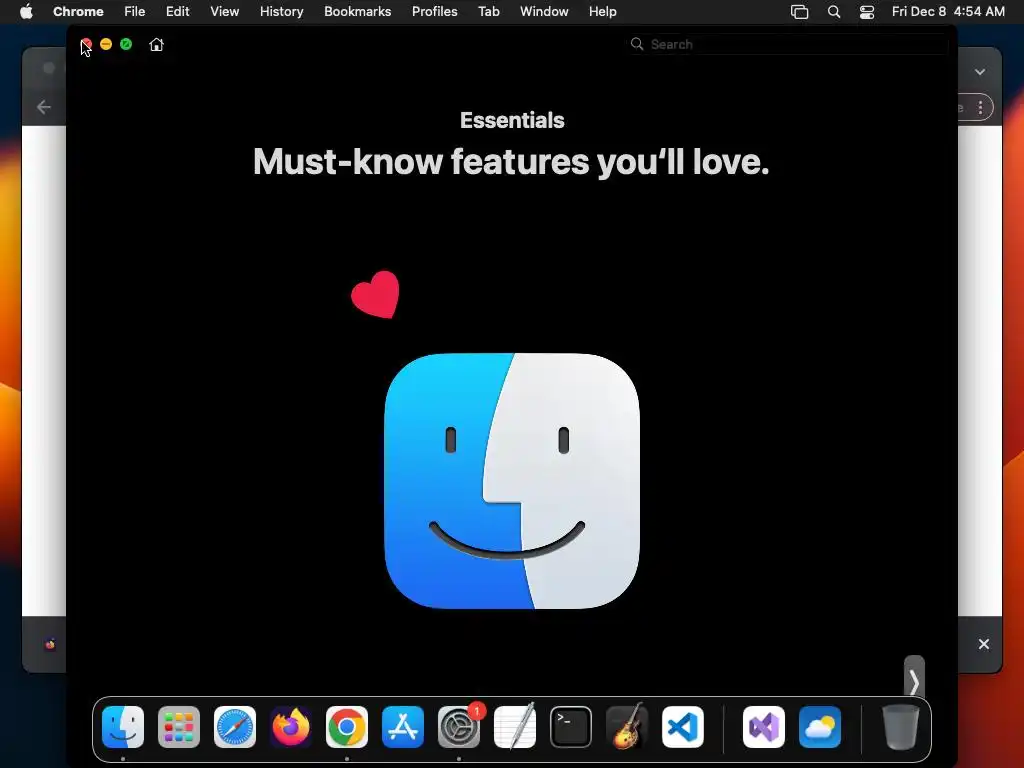Open Visual Studio Code from the Dock
The width and height of the screenshot is (1024, 768).
coord(682,727)
